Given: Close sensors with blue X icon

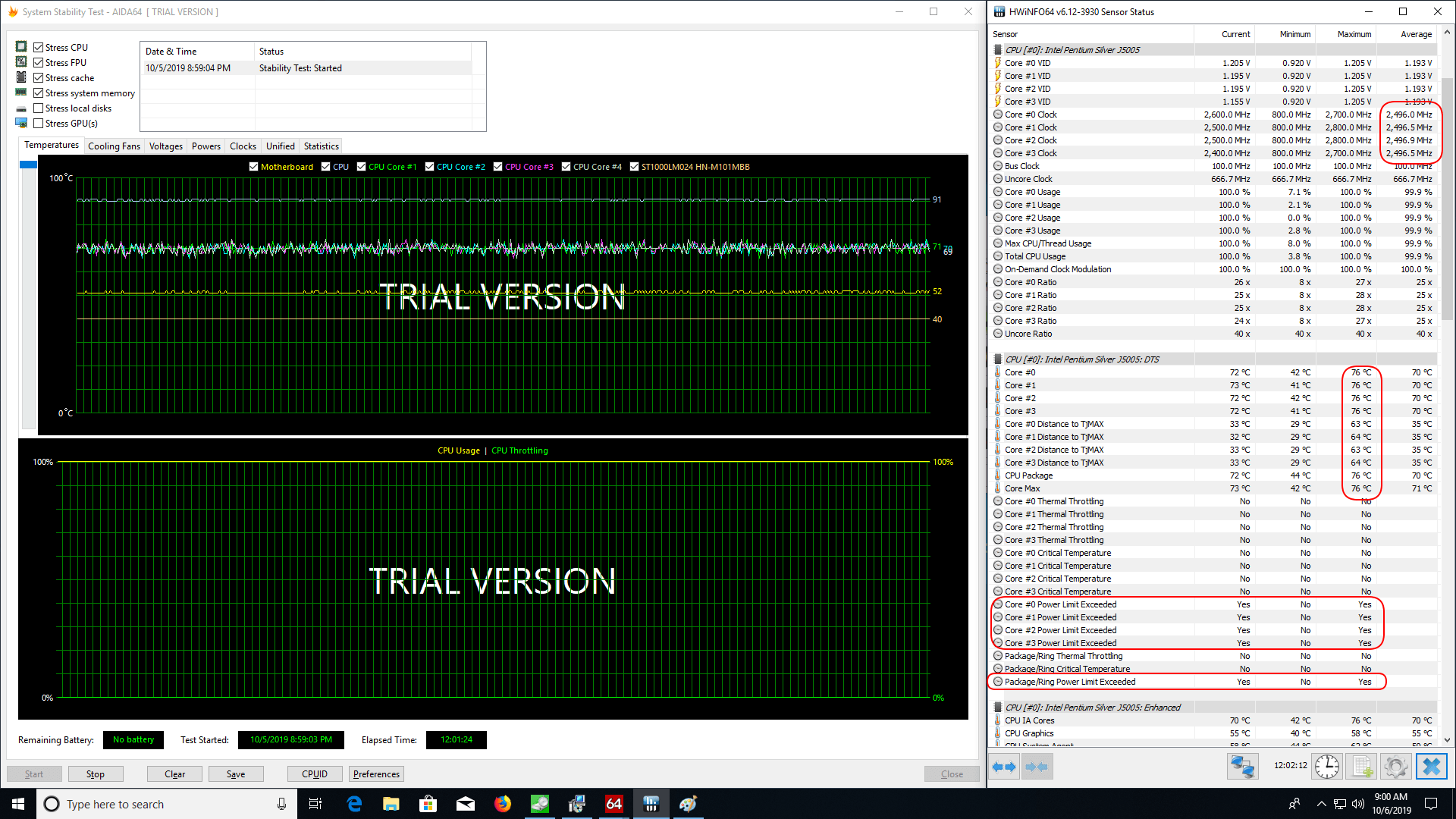Looking at the screenshot, I should [1431, 767].
